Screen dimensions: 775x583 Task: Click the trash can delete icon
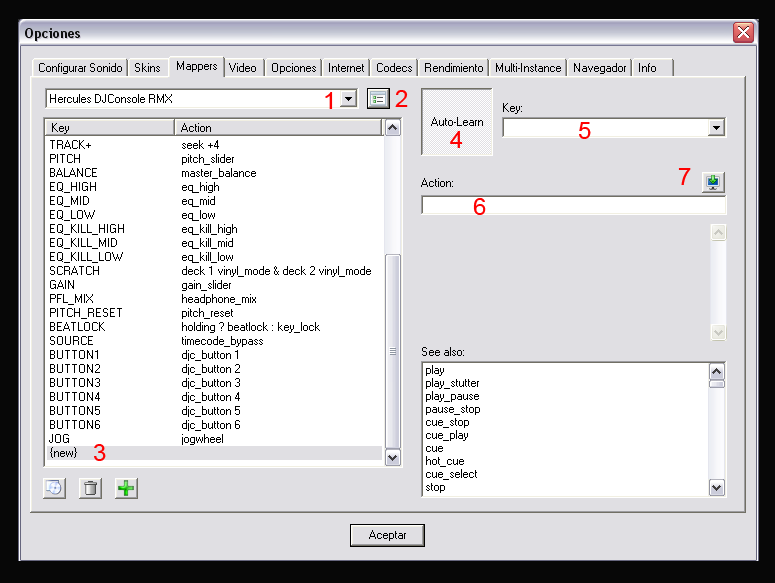pyautogui.click(x=90, y=488)
